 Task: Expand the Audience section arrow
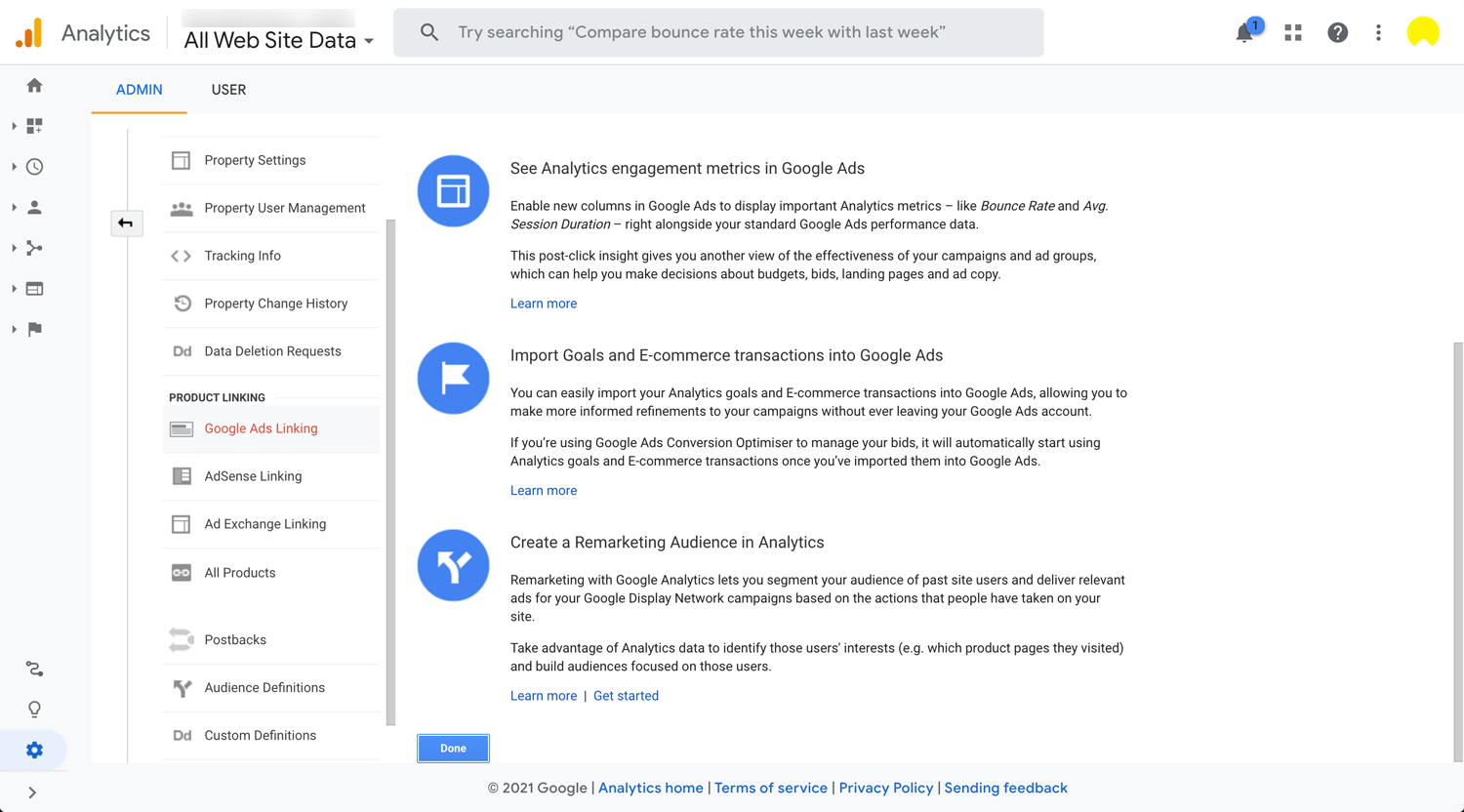(14, 207)
